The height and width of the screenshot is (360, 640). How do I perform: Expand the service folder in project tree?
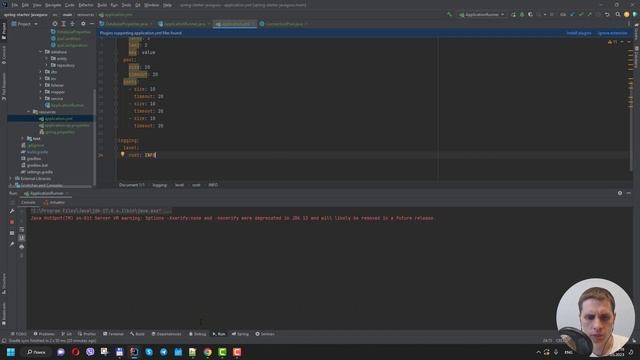tap(41, 98)
